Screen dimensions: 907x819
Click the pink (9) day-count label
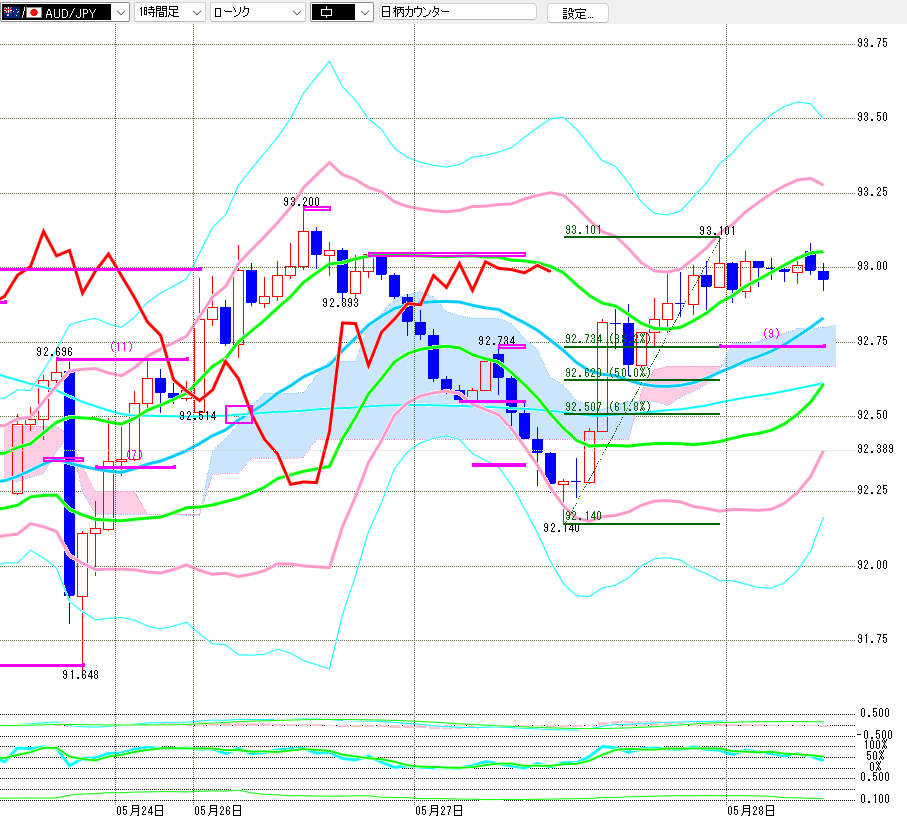(x=771, y=333)
